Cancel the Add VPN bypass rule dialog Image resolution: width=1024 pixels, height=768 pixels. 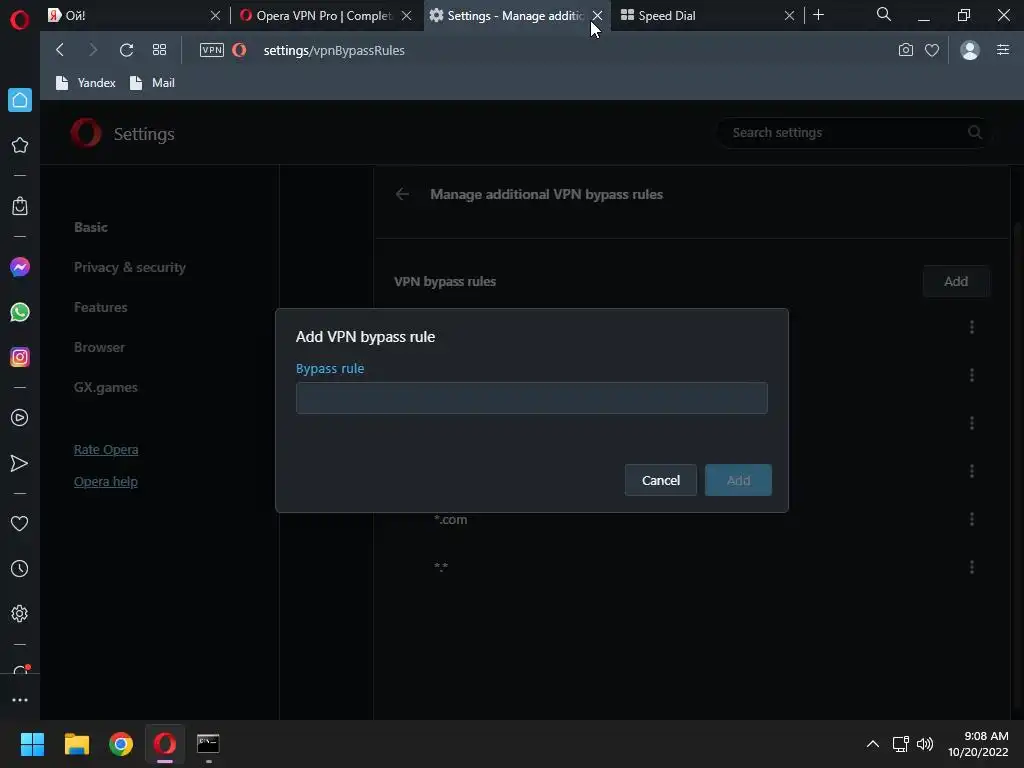tap(660, 480)
